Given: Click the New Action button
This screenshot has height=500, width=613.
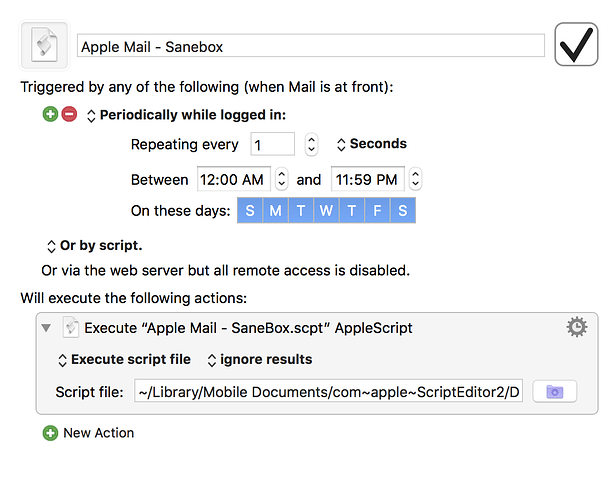Looking at the screenshot, I should pos(99,433).
